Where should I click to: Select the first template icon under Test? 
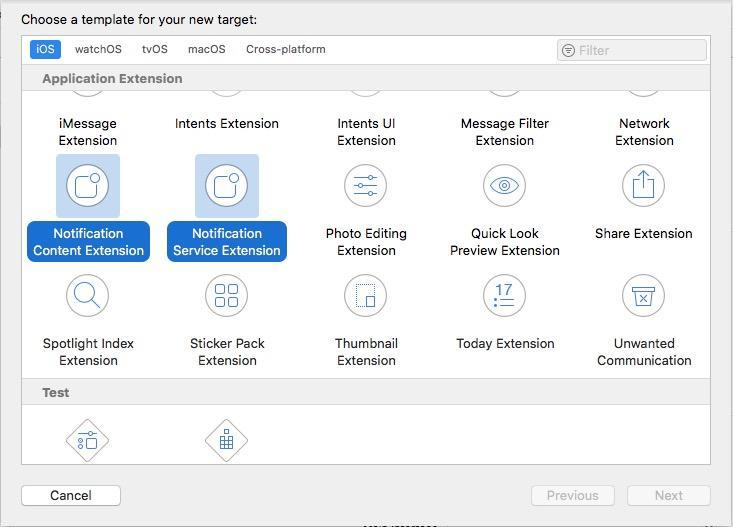coord(88,440)
